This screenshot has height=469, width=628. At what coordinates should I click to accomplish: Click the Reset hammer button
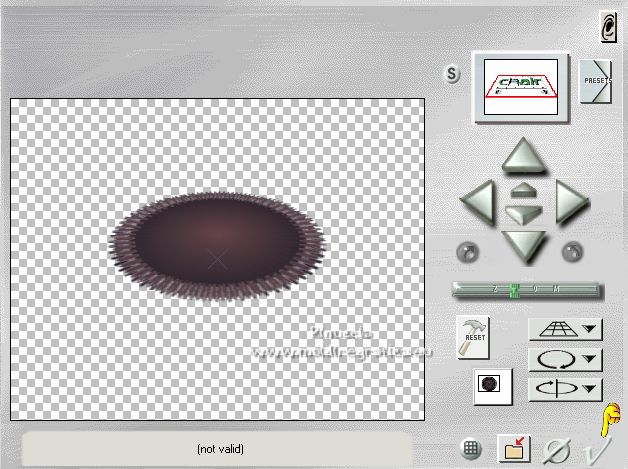(x=473, y=337)
